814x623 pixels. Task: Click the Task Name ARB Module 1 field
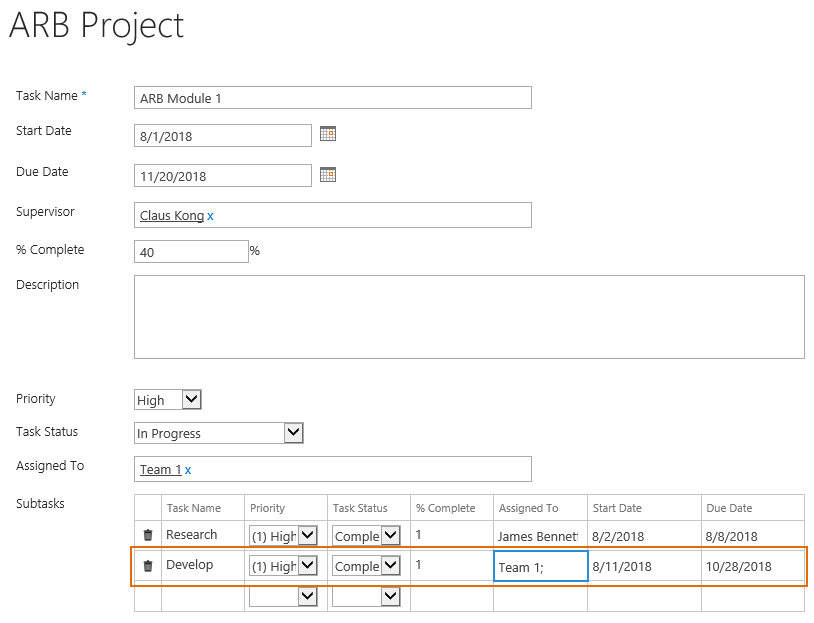pos(333,98)
